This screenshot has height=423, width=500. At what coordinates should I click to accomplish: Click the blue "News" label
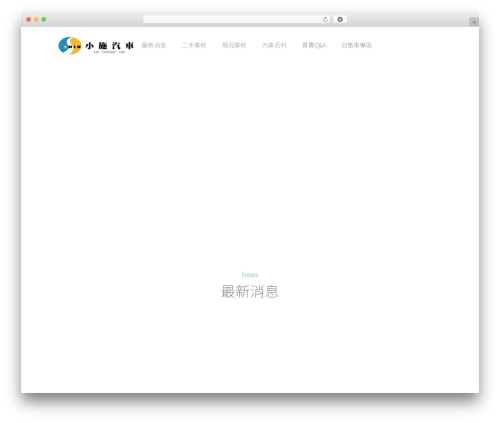tap(250, 275)
